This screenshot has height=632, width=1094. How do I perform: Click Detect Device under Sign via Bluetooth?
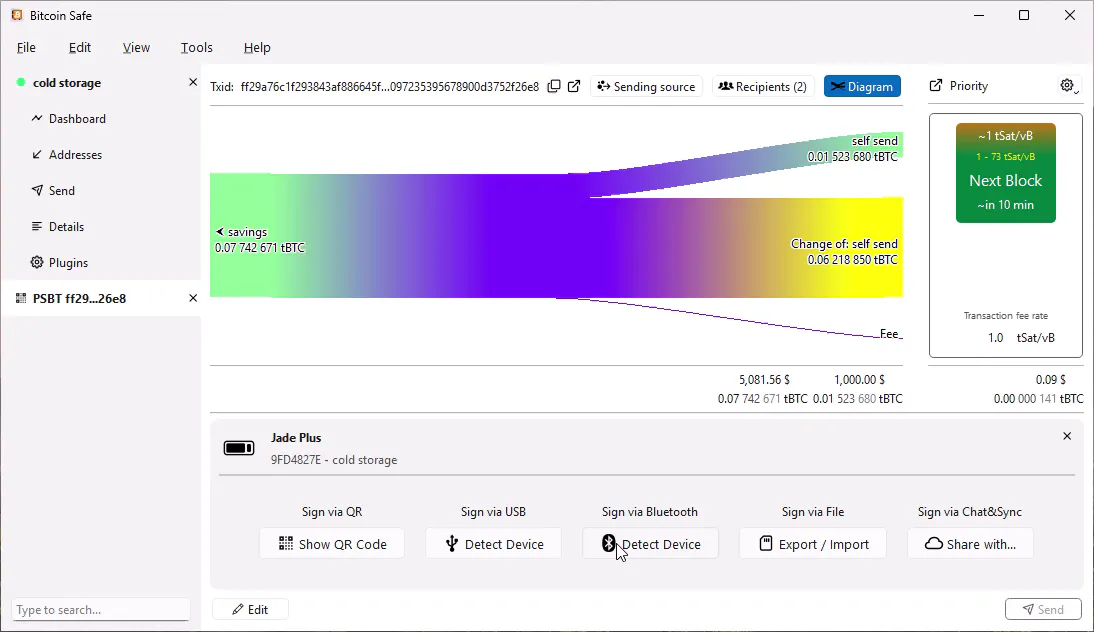point(650,544)
